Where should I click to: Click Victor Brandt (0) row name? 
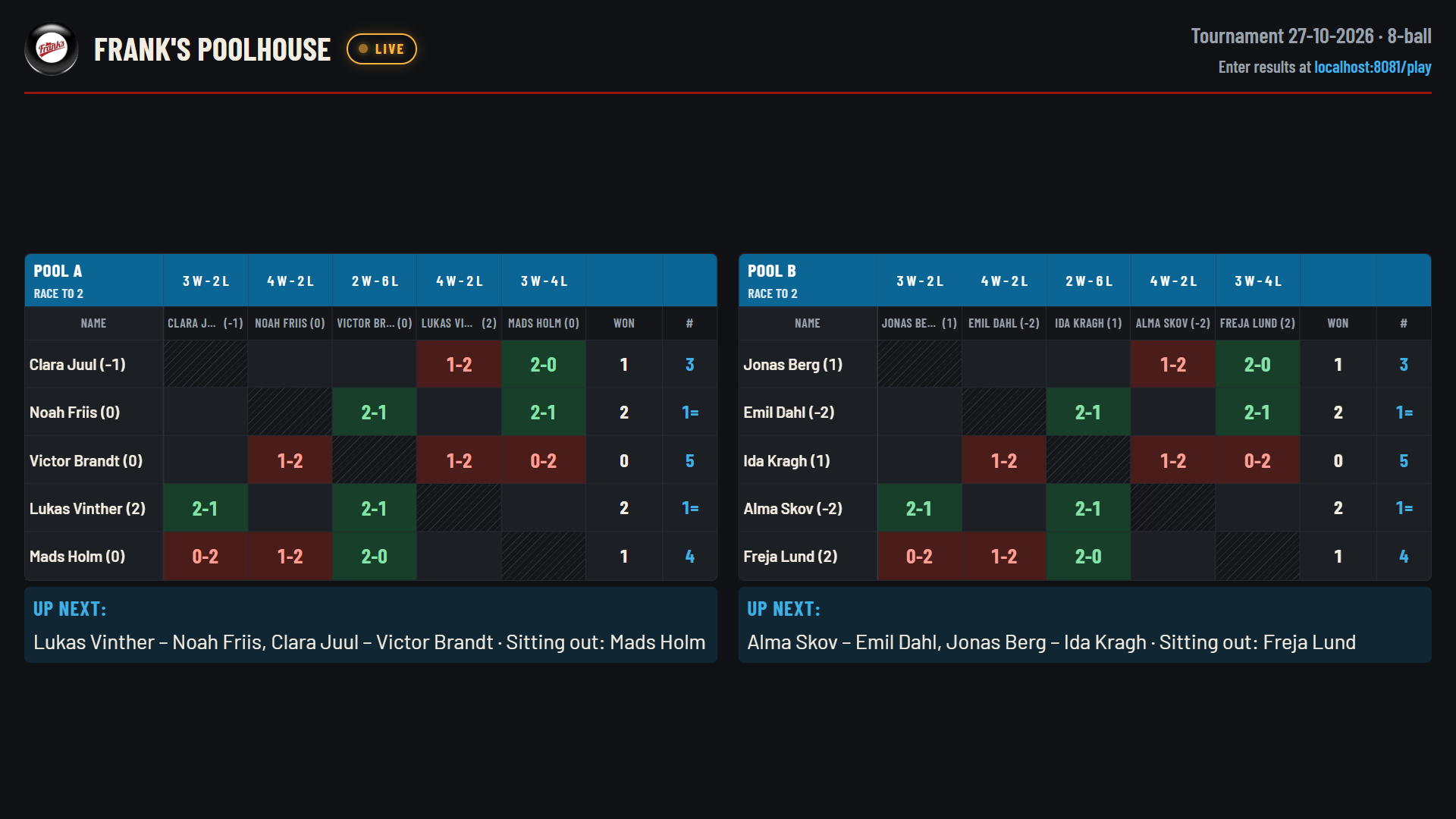(x=86, y=461)
